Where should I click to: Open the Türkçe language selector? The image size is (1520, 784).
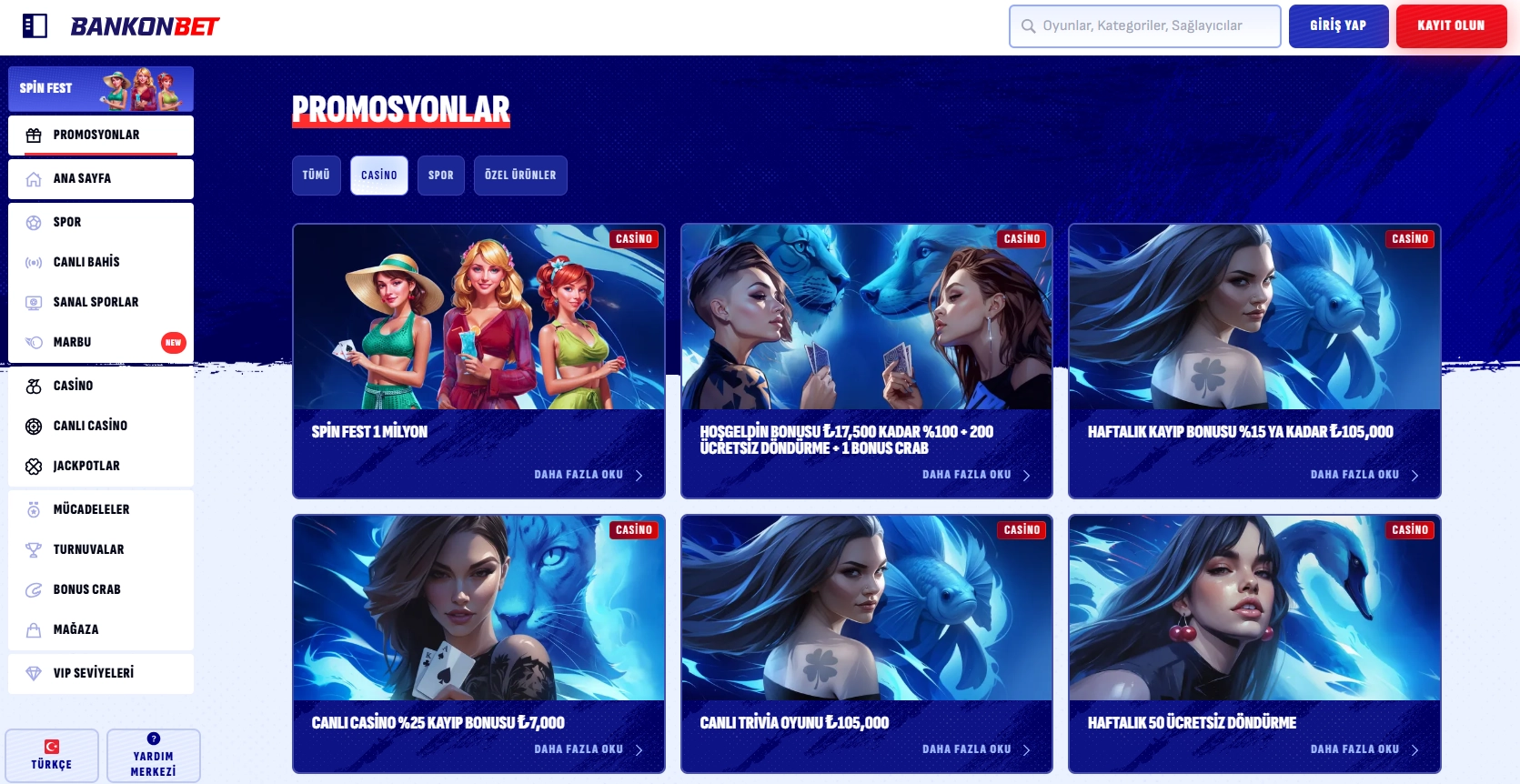pos(52,755)
